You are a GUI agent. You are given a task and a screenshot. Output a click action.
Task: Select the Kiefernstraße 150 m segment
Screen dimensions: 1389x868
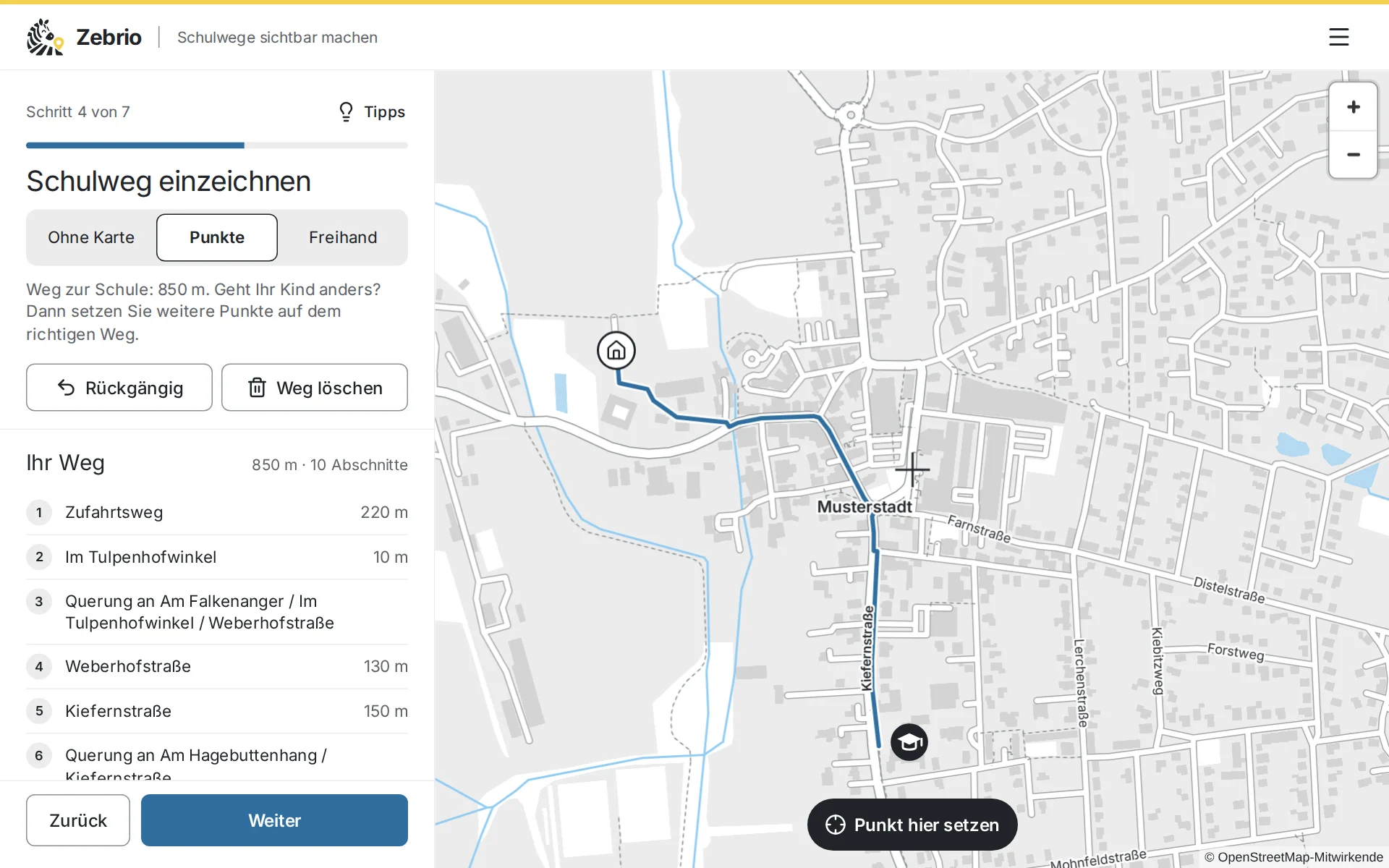point(217,711)
